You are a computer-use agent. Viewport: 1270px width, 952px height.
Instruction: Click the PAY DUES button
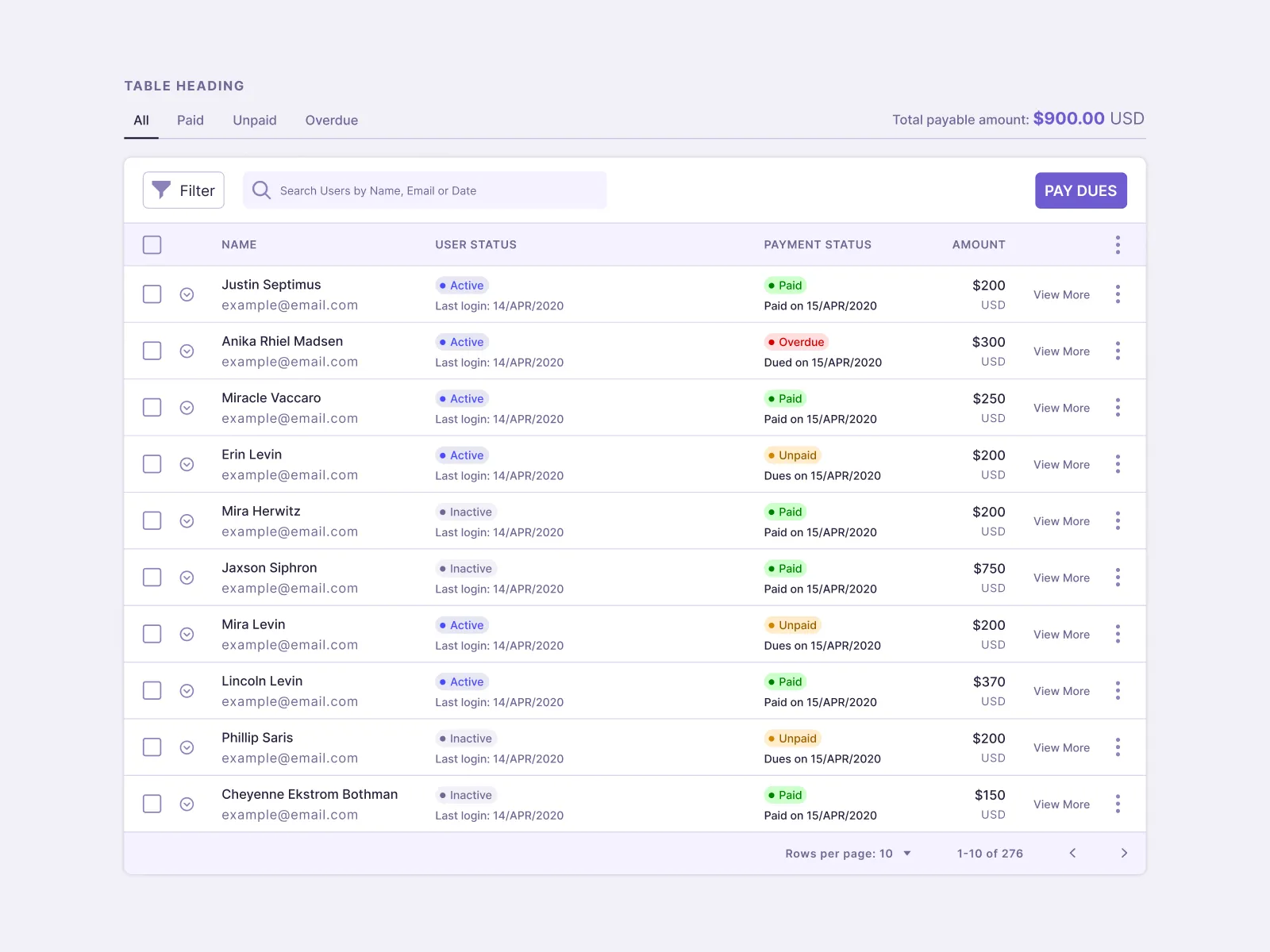(x=1080, y=190)
